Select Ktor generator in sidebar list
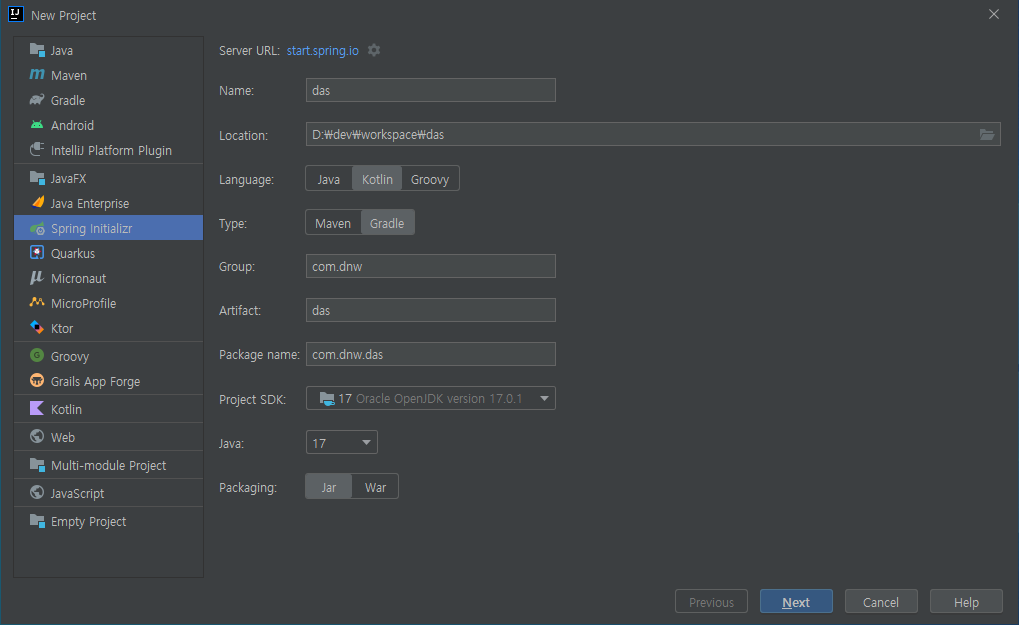The image size is (1019, 625). tap(109, 328)
